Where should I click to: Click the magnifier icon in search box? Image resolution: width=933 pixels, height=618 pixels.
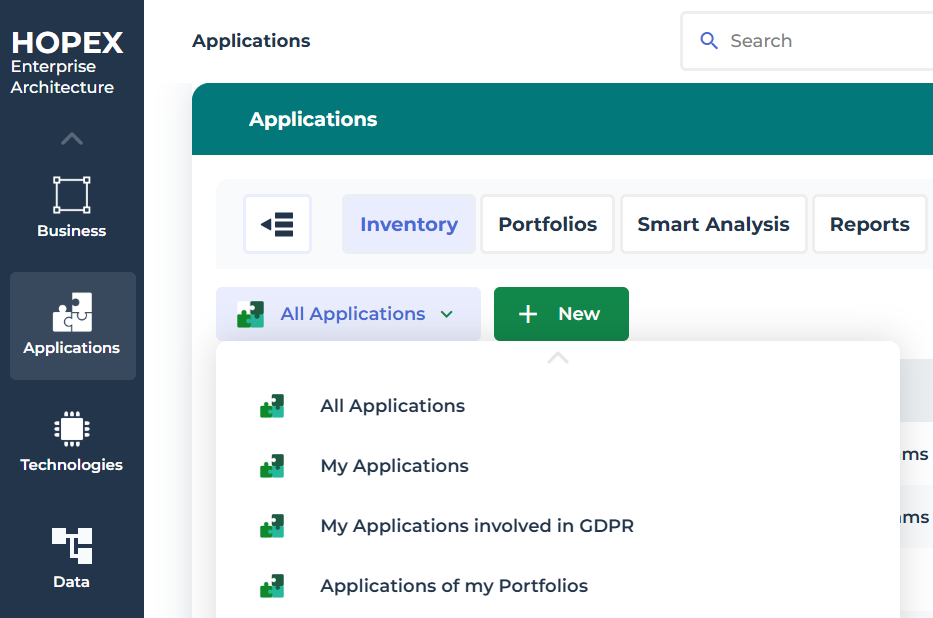coord(709,41)
